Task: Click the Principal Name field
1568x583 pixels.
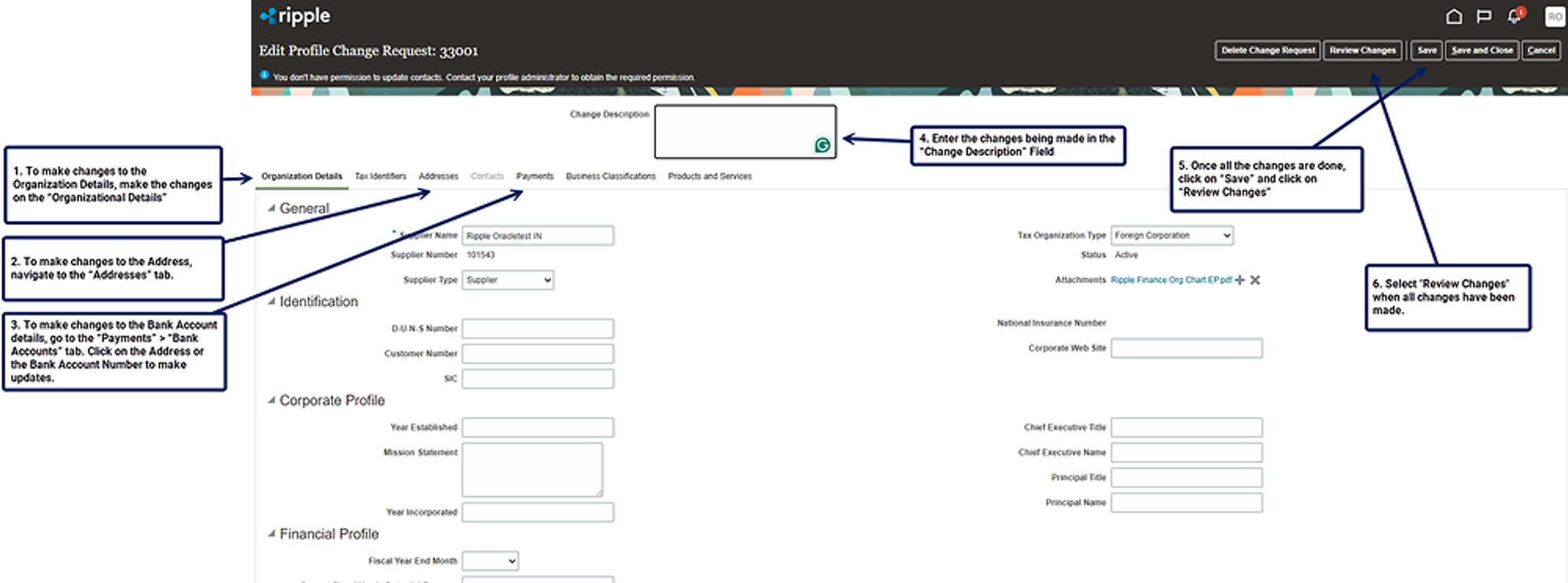Action: [1187, 503]
